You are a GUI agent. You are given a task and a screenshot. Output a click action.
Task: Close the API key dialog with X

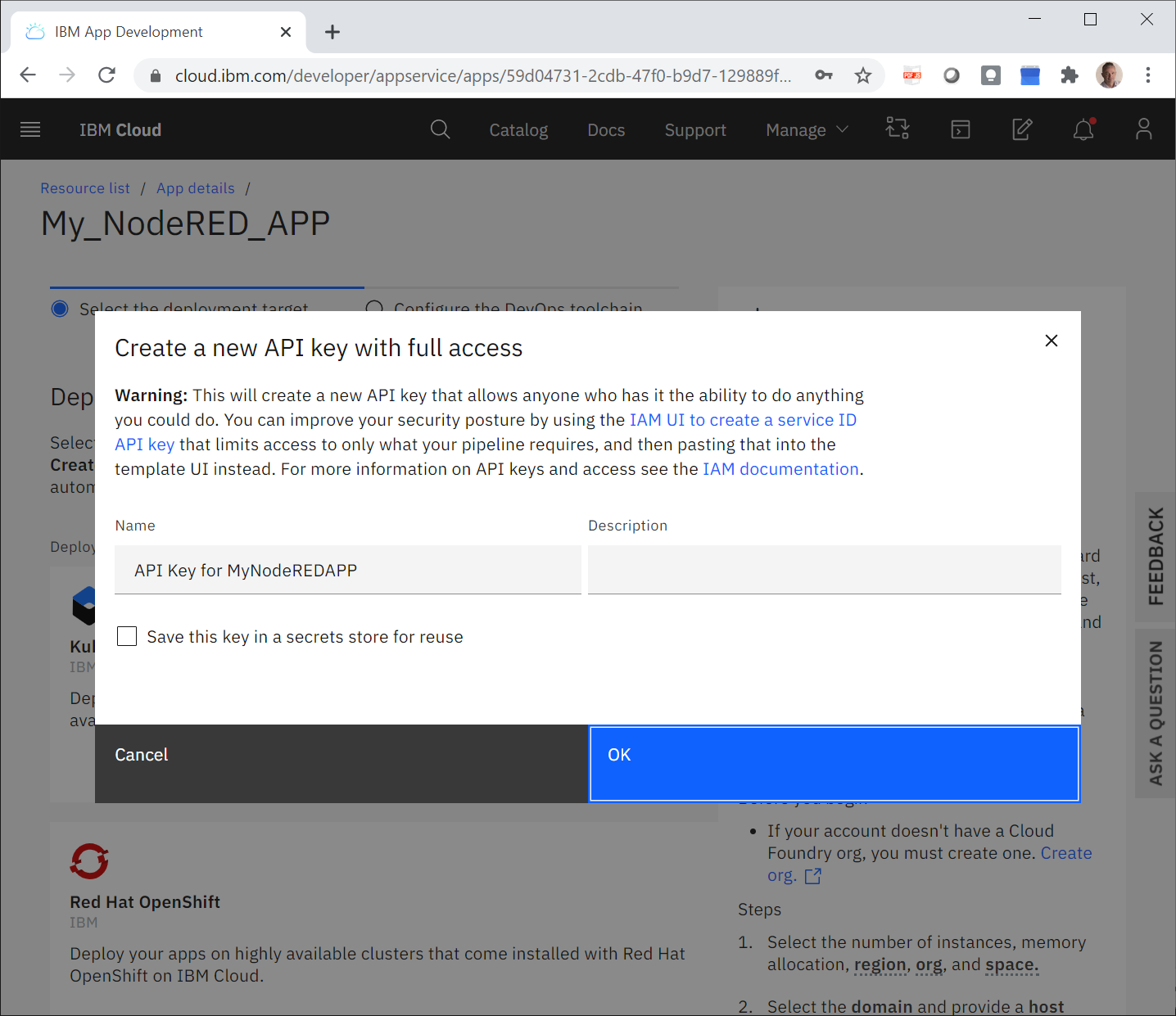[x=1052, y=341]
